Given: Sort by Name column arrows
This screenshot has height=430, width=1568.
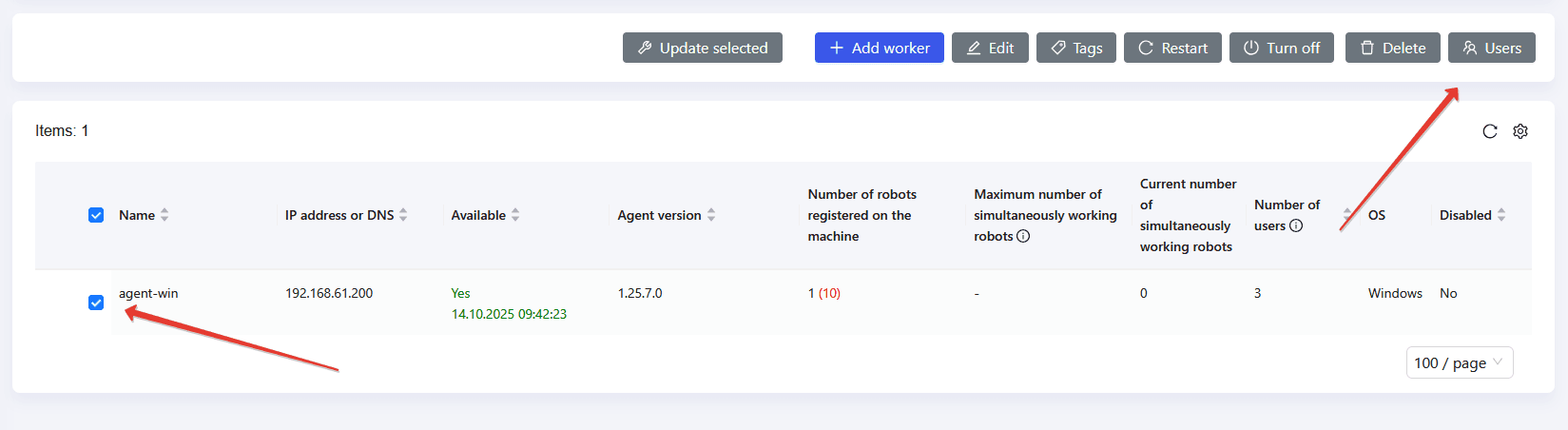Looking at the screenshot, I should [x=165, y=215].
